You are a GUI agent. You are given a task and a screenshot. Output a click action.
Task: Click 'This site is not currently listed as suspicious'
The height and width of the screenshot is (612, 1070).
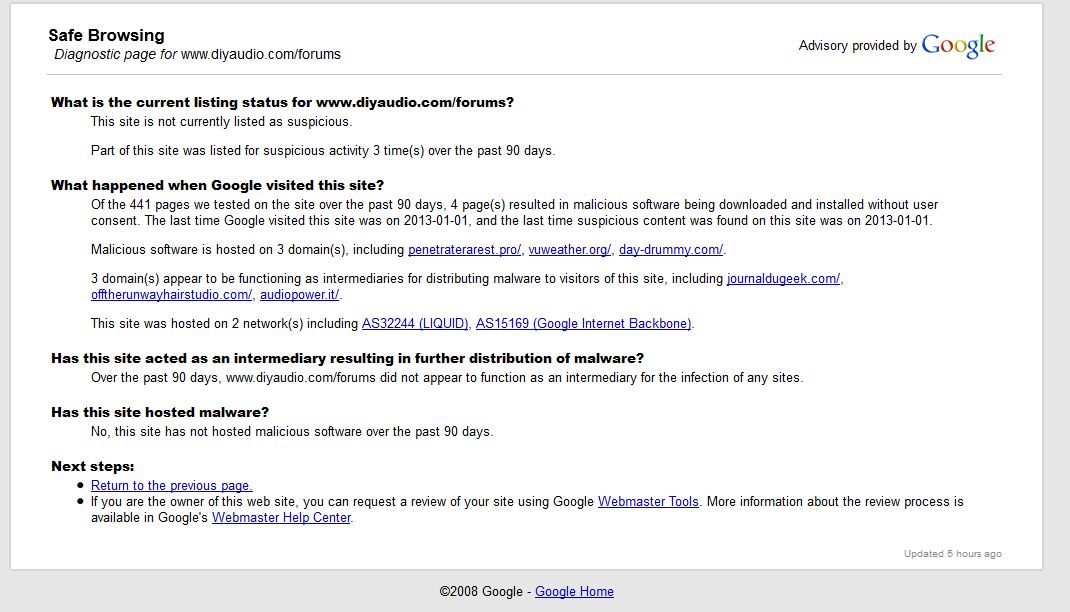pyautogui.click(x=222, y=121)
